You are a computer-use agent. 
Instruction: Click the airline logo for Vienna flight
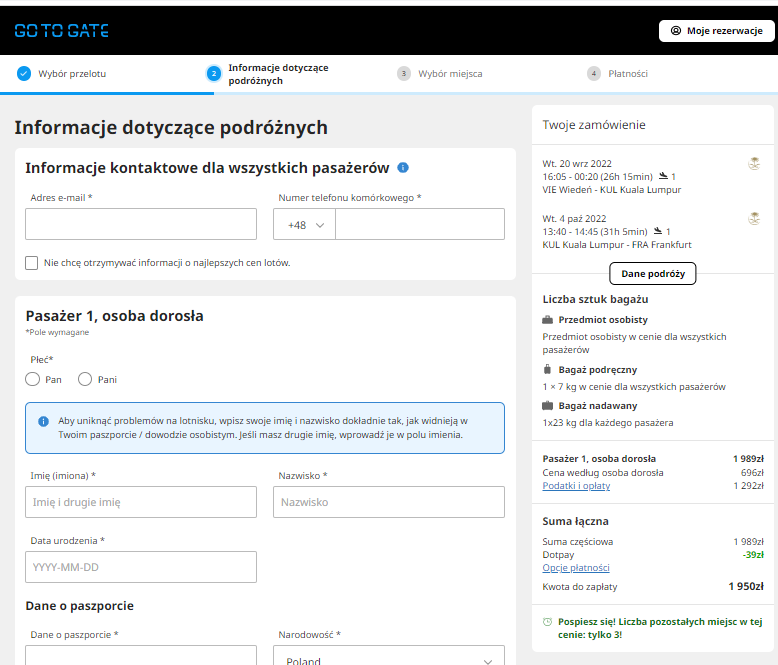pos(754,163)
